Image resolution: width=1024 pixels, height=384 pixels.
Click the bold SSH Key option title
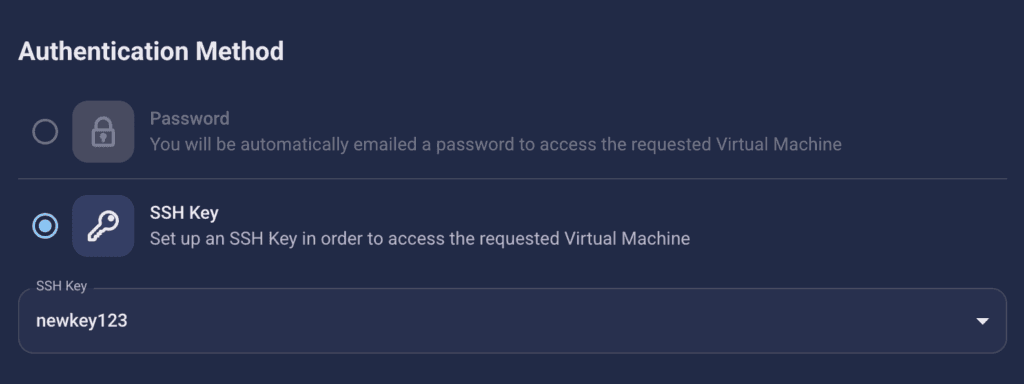click(x=184, y=213)
